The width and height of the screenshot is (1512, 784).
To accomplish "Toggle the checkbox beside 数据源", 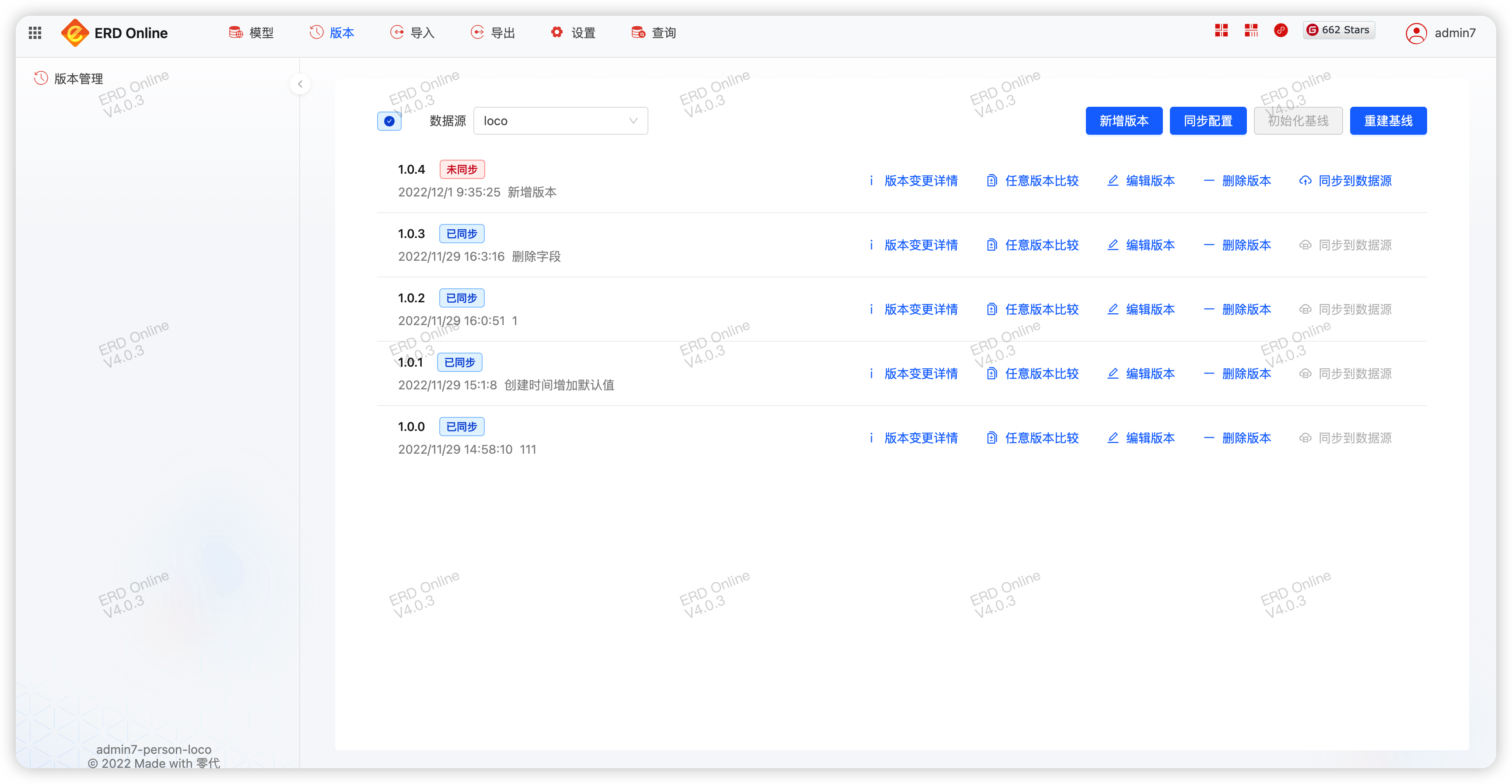I will [x=389, y=121].
